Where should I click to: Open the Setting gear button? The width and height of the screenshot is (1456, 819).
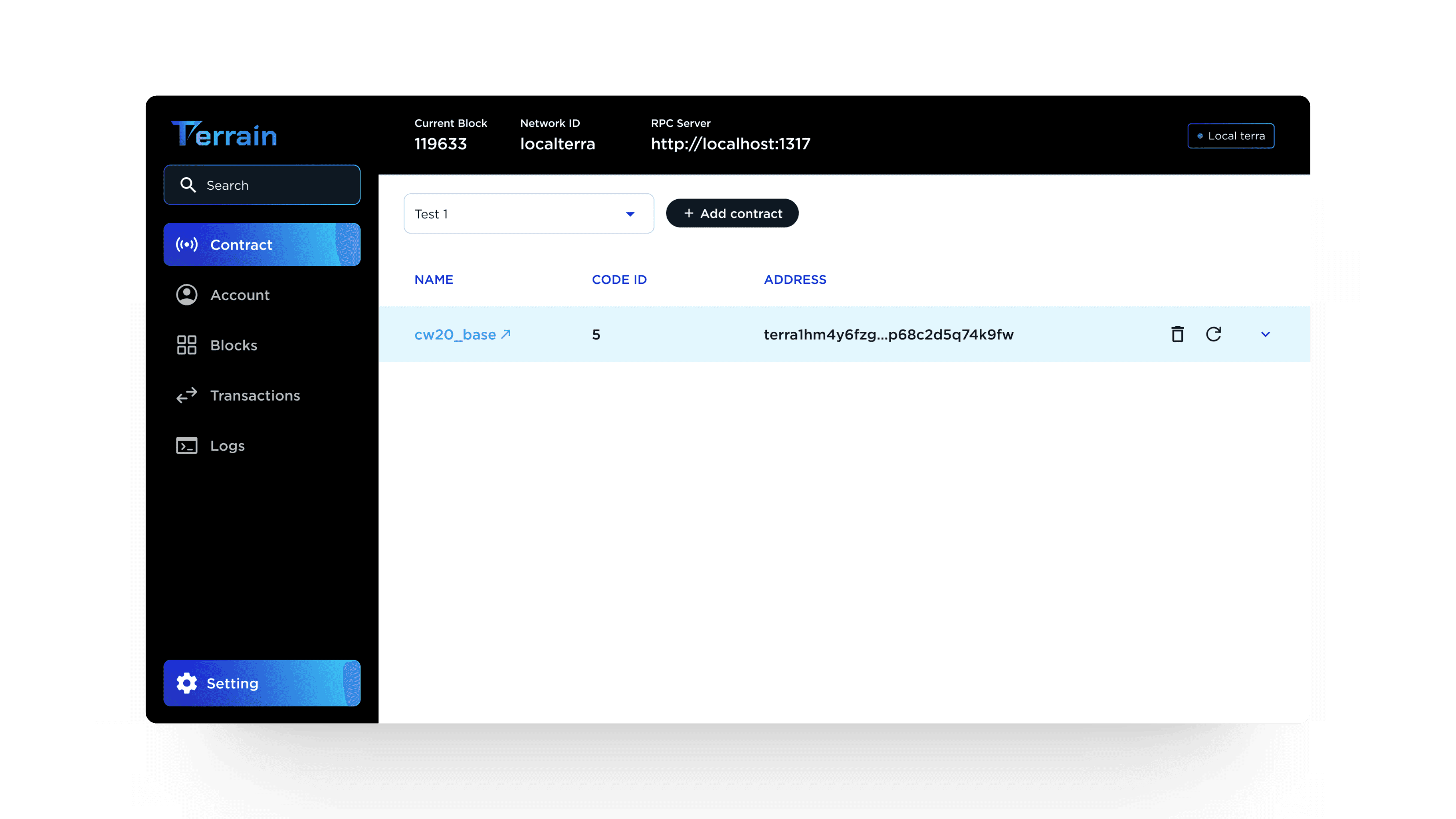pyautogui.click(x=261, y=683)
